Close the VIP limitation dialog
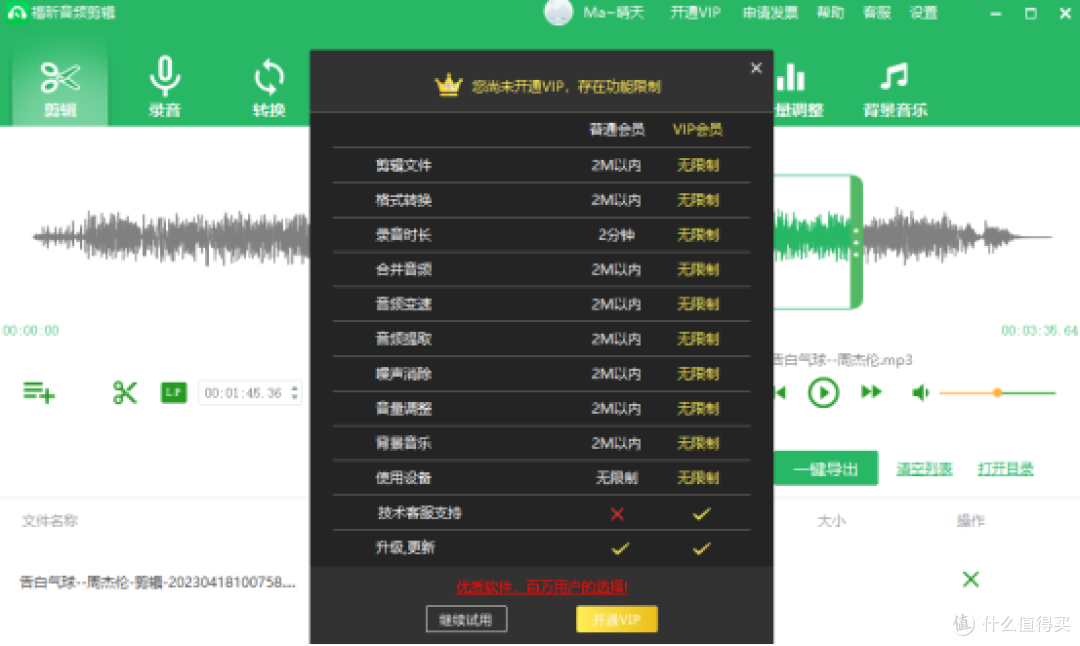Screen dimensions: 1080x646 tap(756, 67)
